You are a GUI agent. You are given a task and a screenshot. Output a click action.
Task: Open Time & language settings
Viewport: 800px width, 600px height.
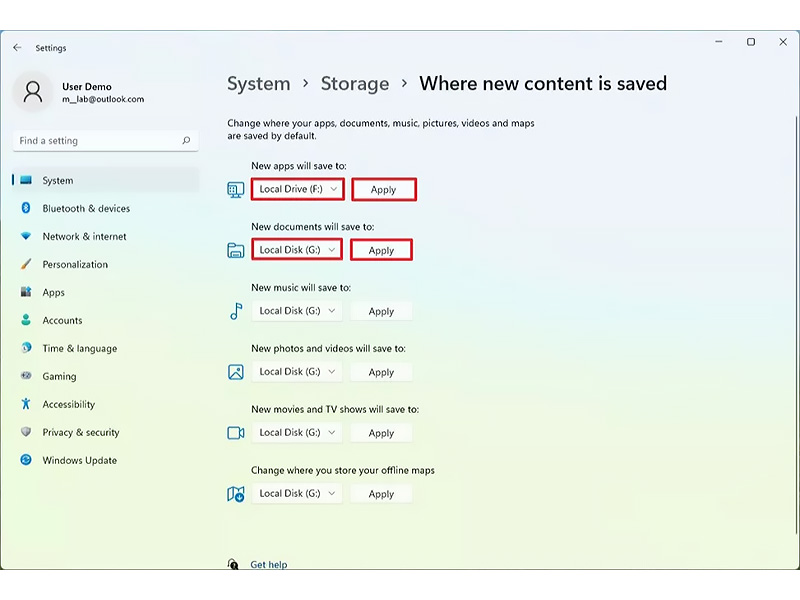click(106, 348)
